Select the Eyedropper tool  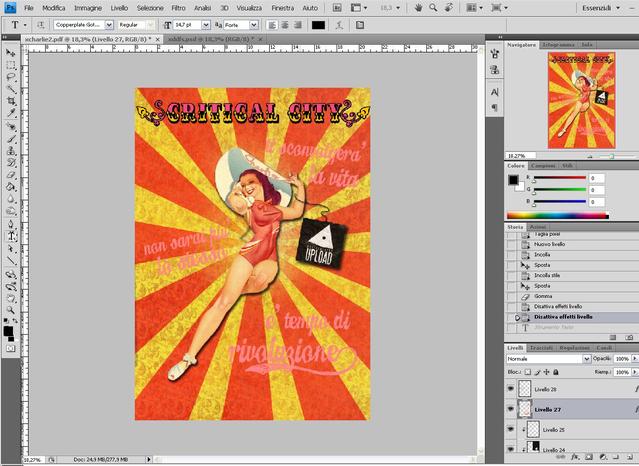coord(11,113)
